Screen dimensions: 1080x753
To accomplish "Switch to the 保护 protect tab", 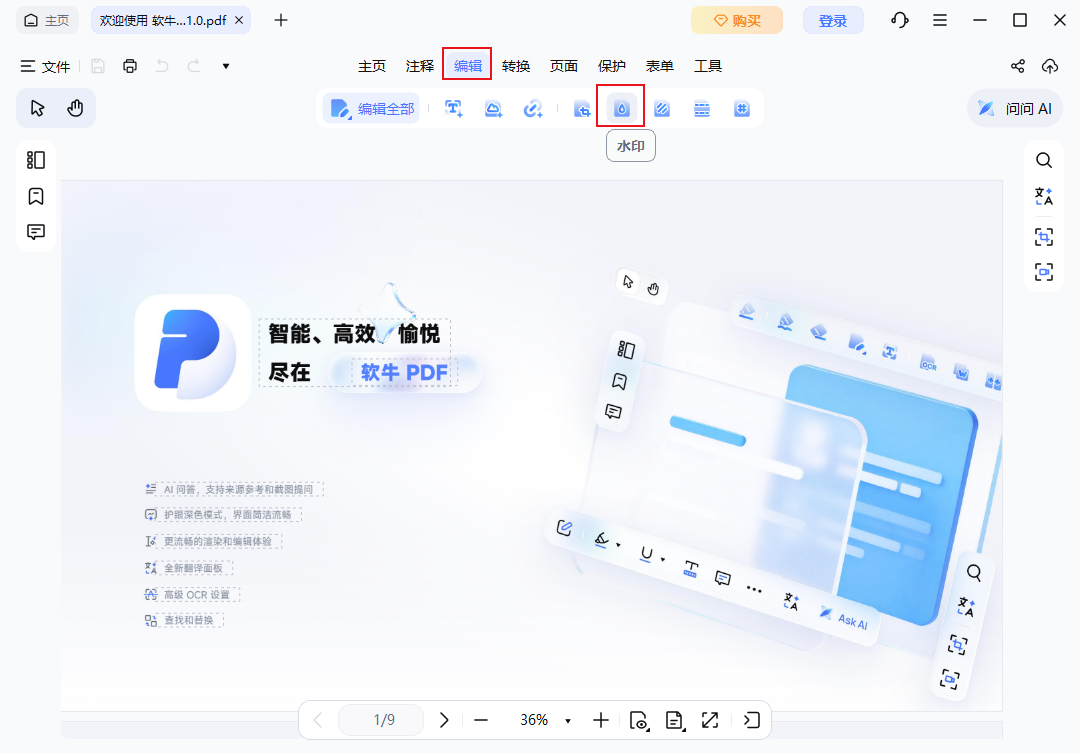I will click(612, 66).
